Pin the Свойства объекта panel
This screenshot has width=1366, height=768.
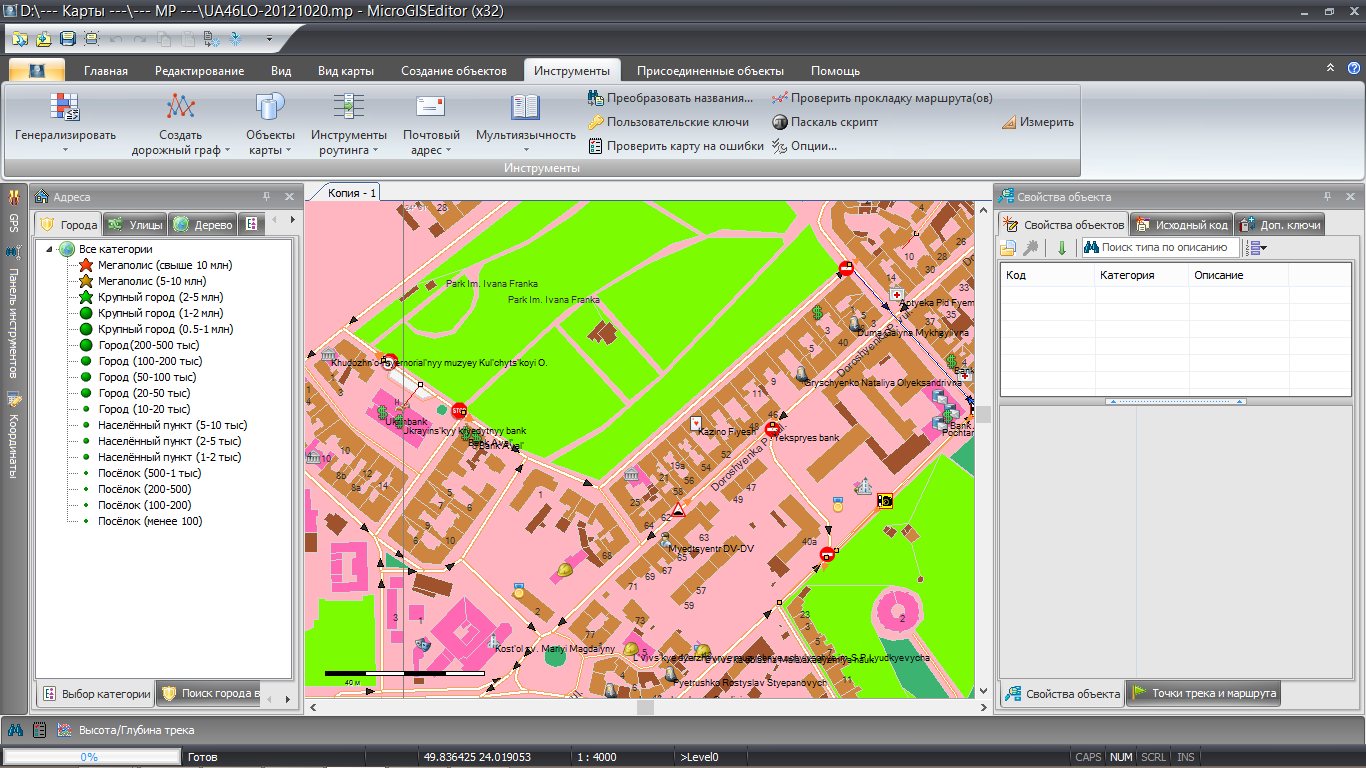click(1329, 197)
